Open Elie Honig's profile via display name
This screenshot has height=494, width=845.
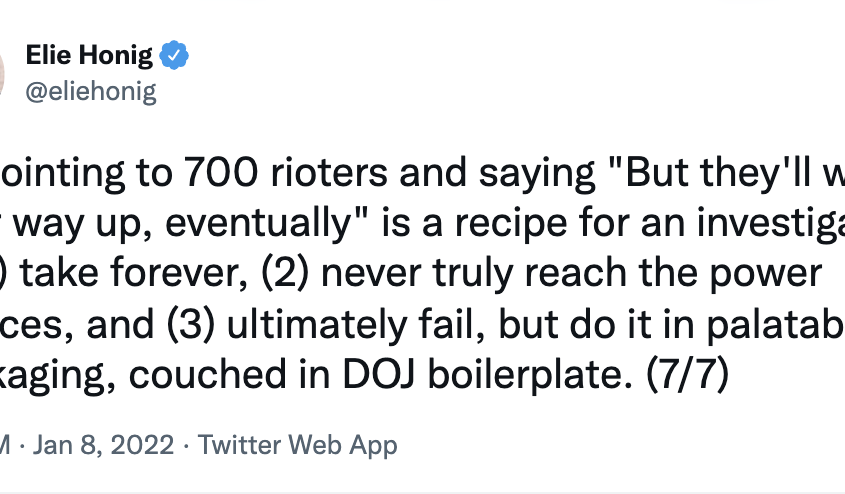(89, 55)
